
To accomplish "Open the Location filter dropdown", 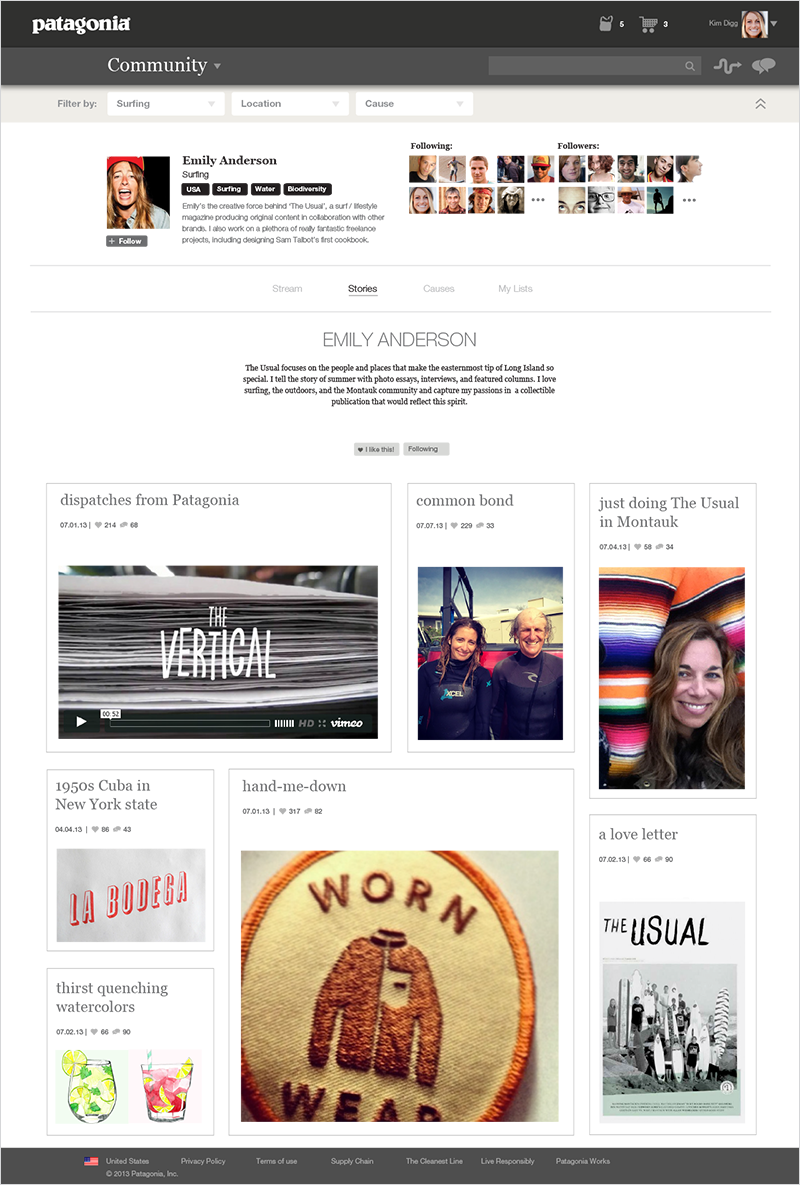I will point(290,104).
